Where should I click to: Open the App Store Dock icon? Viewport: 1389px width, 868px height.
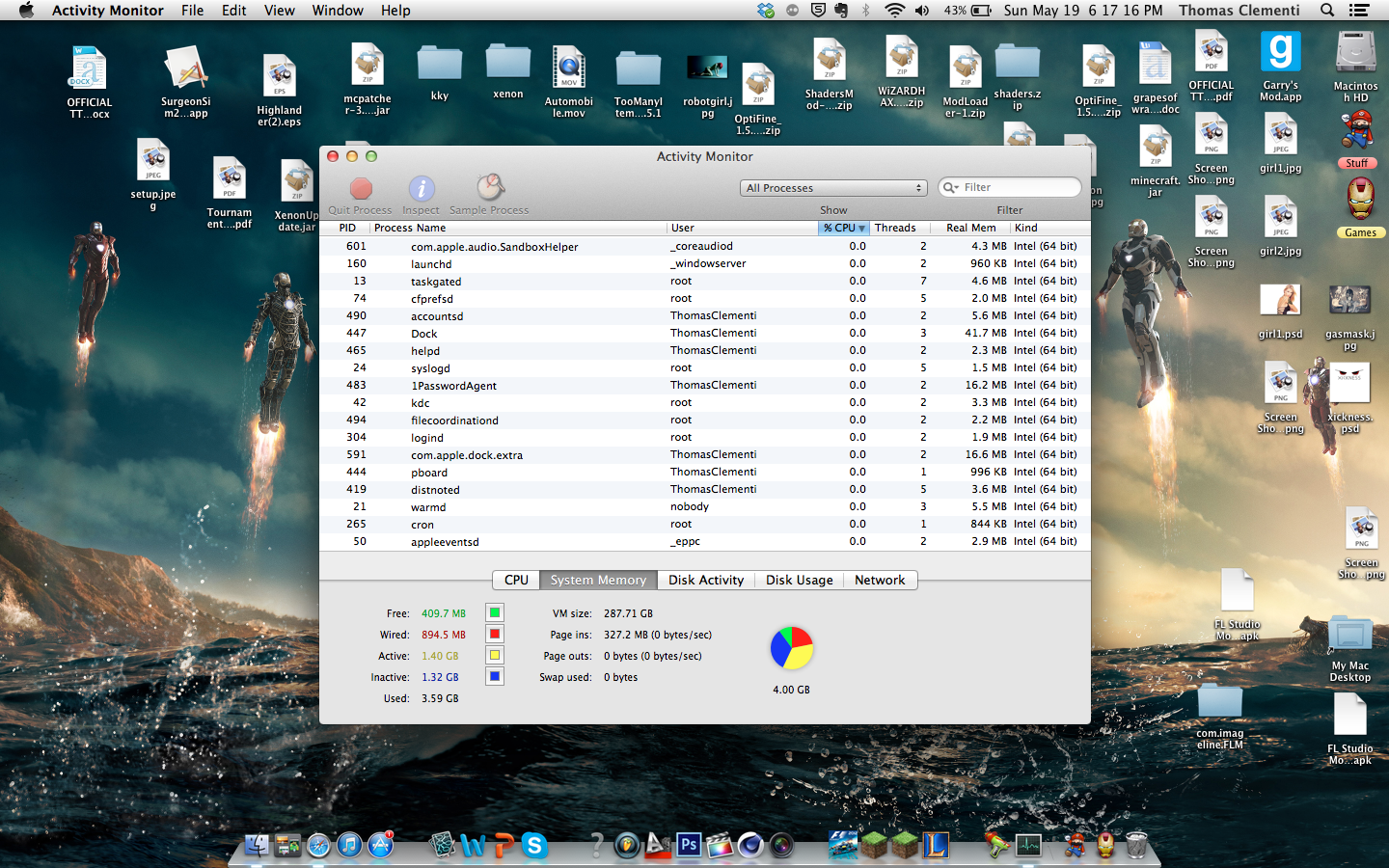tap(380, 846)
